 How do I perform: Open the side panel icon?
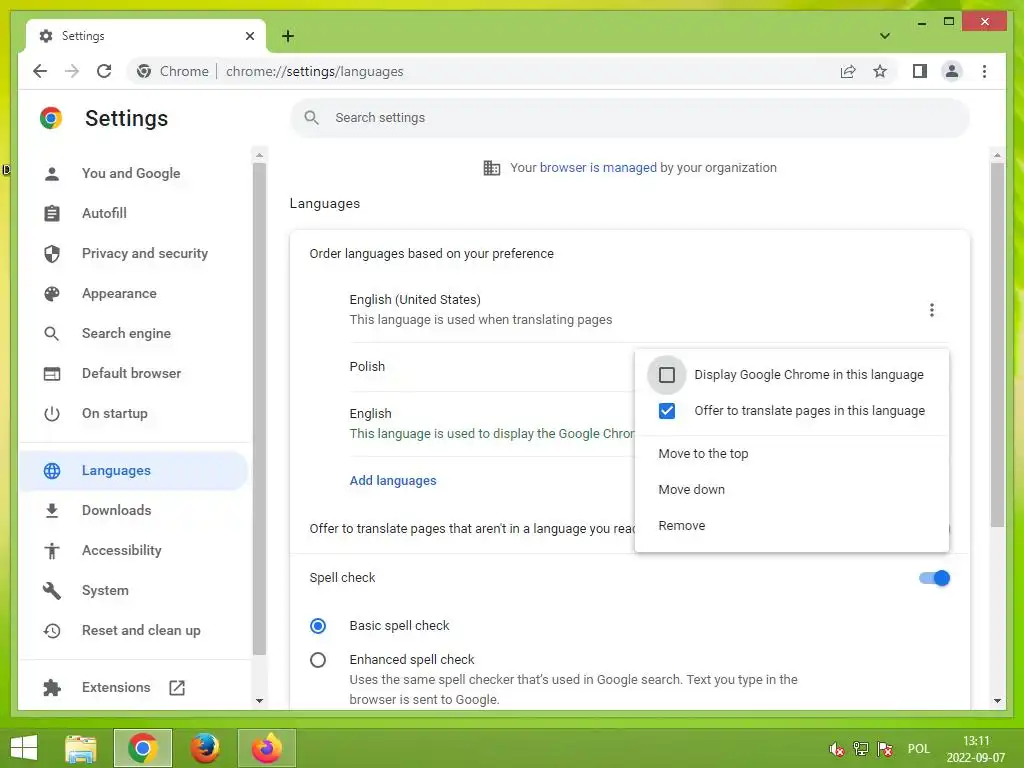point(920,71)
